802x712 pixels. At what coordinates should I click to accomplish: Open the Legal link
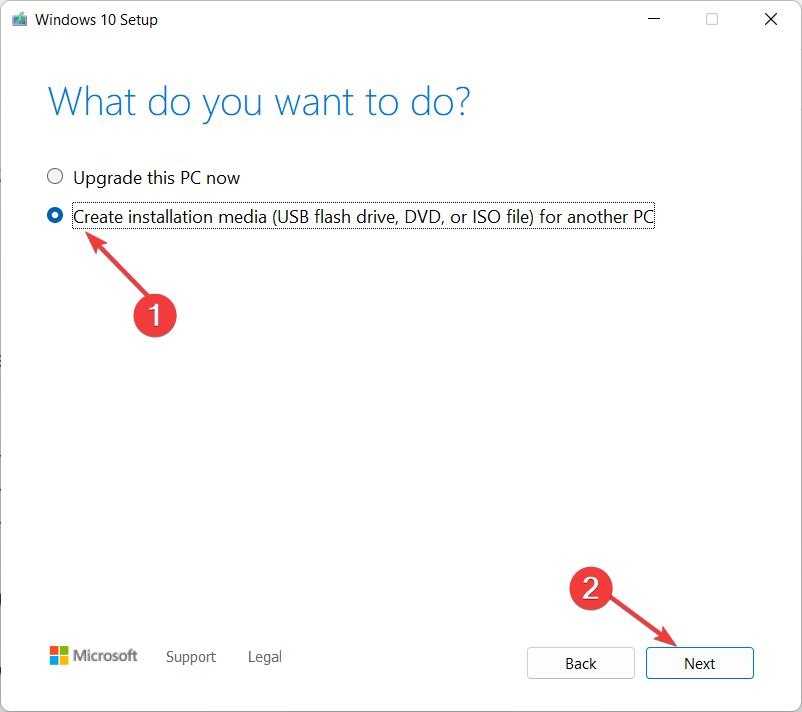click(x=264, y=656)
